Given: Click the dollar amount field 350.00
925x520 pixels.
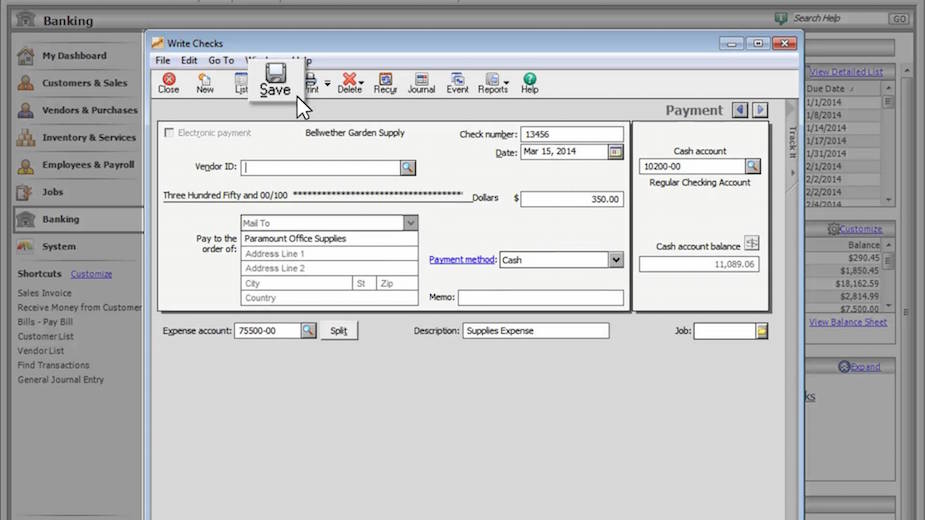Looking at the screenshot, I should [x=572, y=199].
